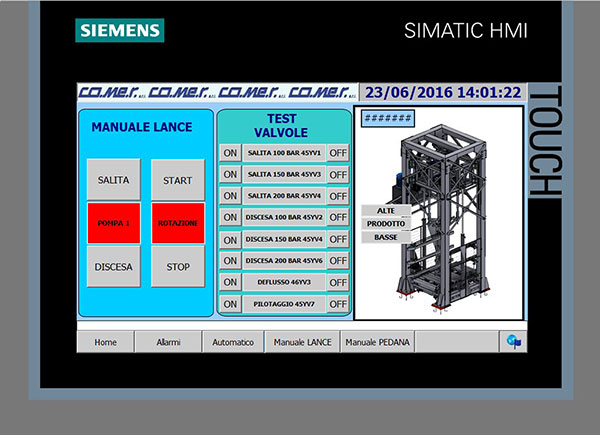This screenshot has width=600, height=435.
Task: Open the Allarmi page
Action: click(168, 342)
